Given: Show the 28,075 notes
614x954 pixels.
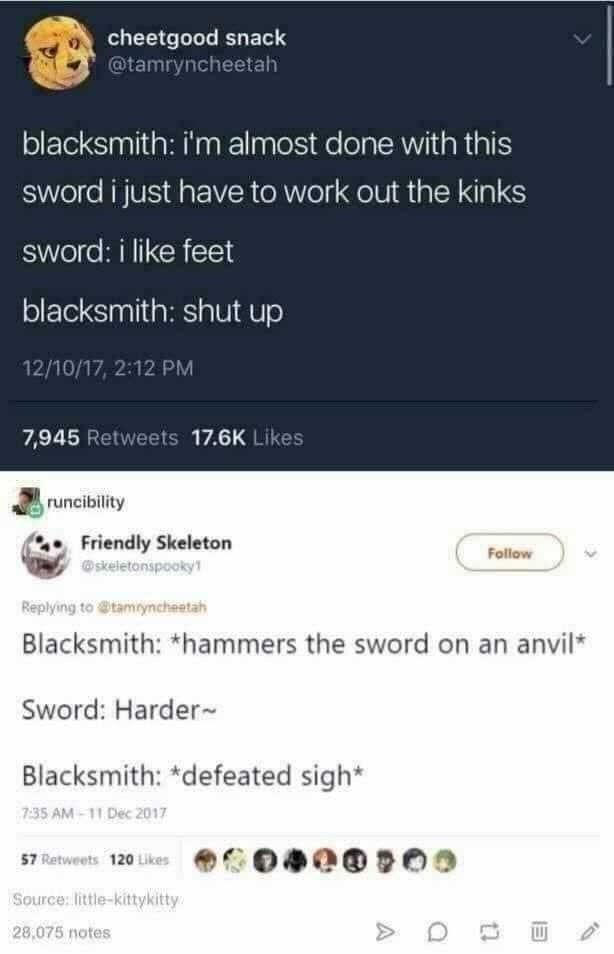Looking at the screenshot, I should [61, 932].
